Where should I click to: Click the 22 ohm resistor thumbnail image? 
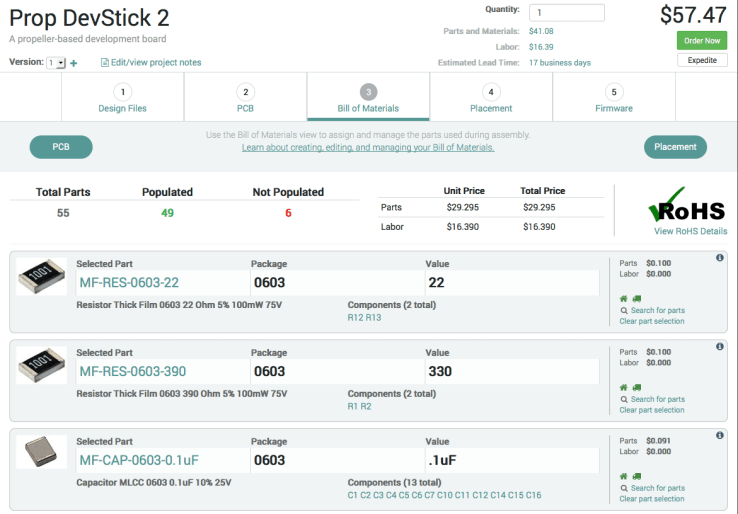42,276
